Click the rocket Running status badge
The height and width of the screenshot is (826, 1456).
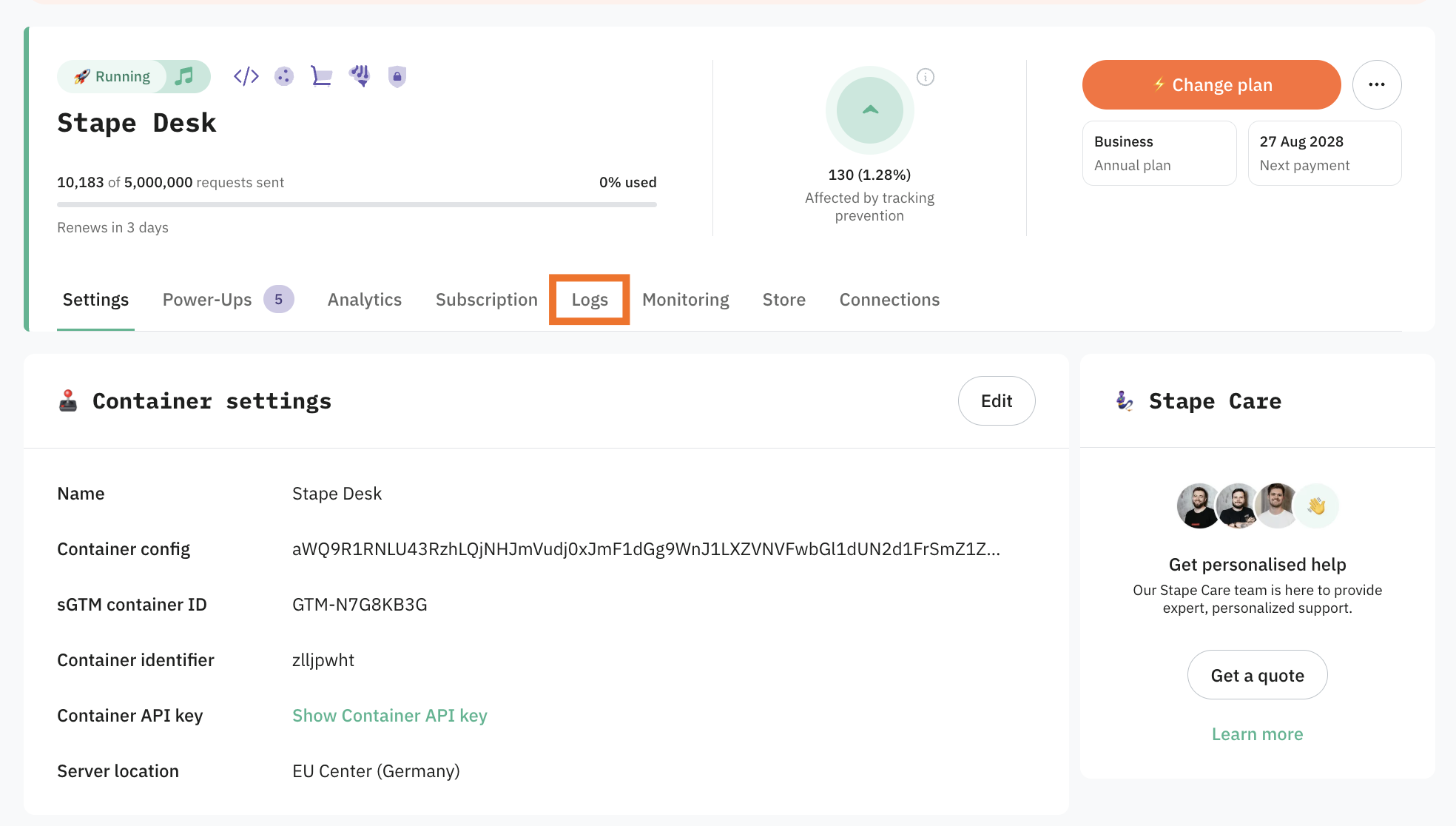pyautogui.click(x=112, y=76)
